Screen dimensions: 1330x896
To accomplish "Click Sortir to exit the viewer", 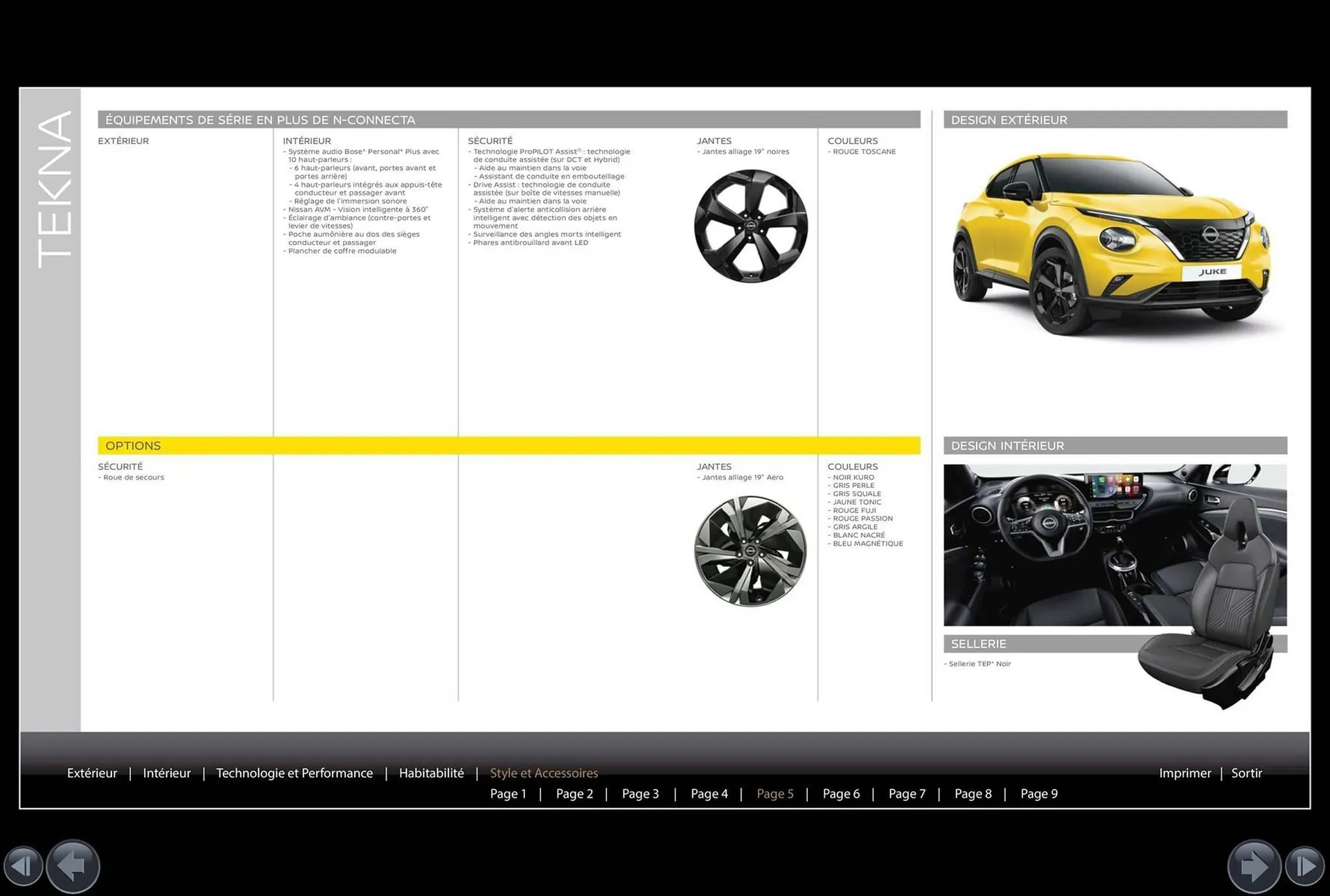I will point(1246,773).
